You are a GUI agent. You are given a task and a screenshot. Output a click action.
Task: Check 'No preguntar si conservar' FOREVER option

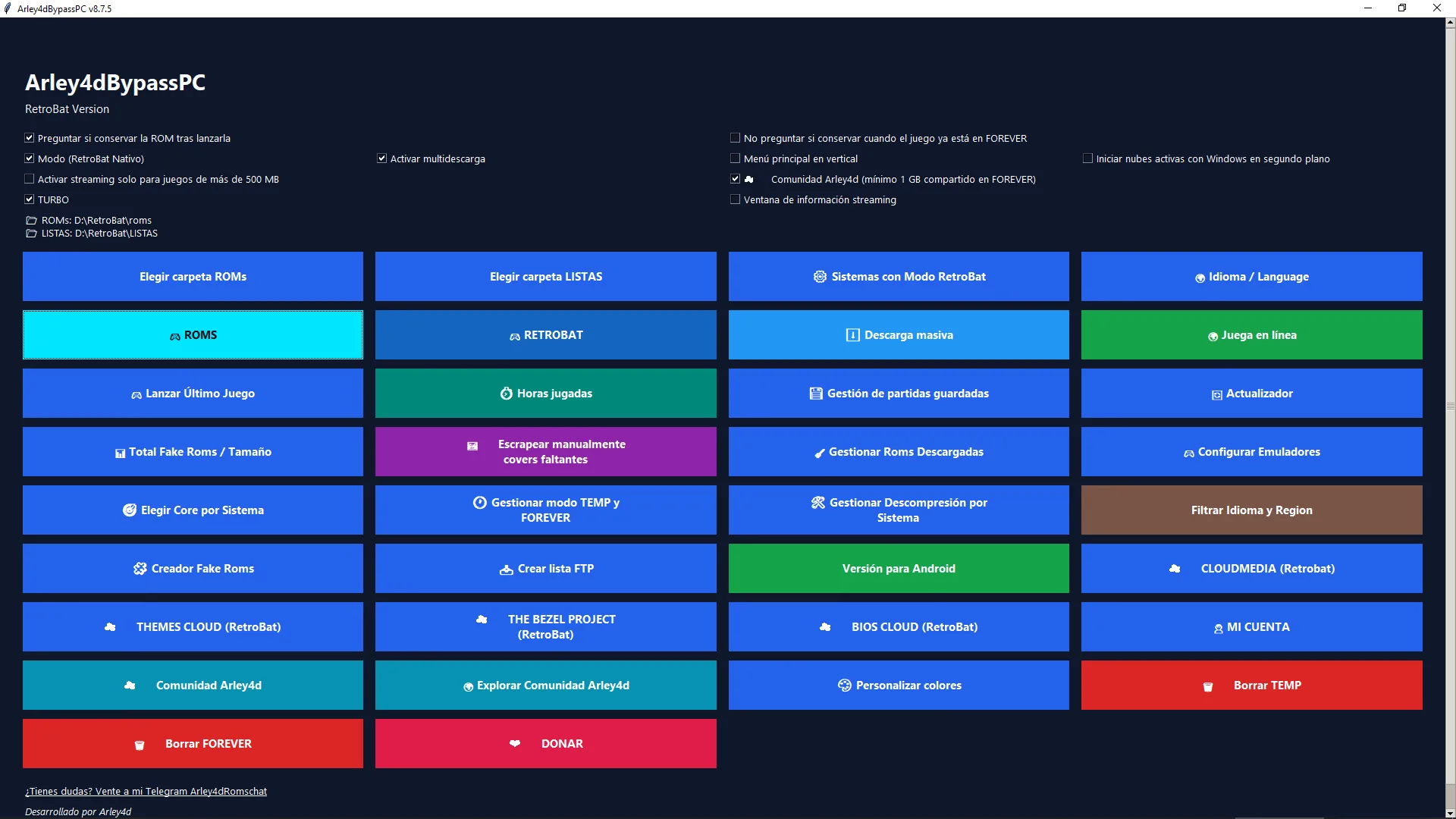735,138
